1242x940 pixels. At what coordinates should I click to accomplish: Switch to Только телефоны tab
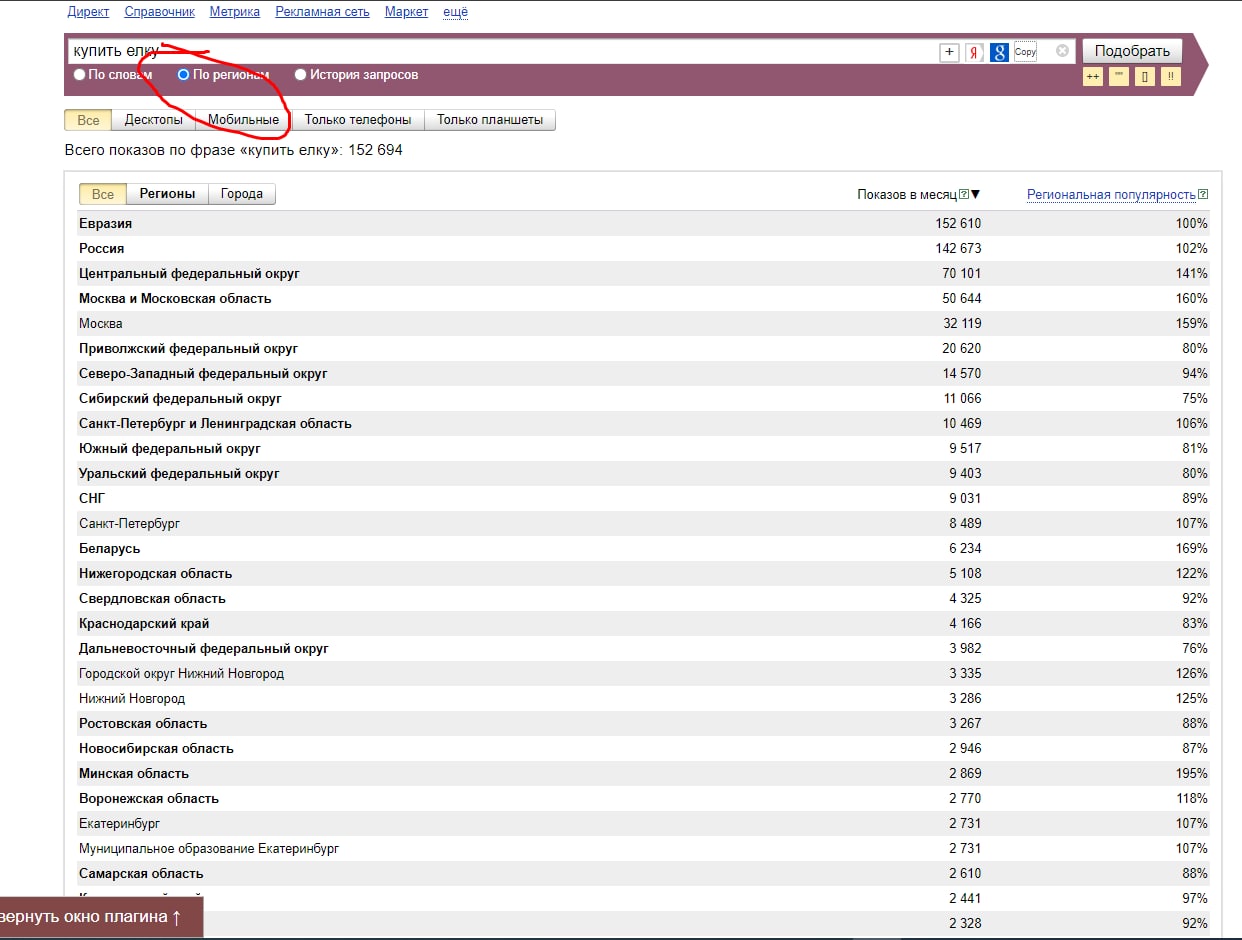pos(358,120)
